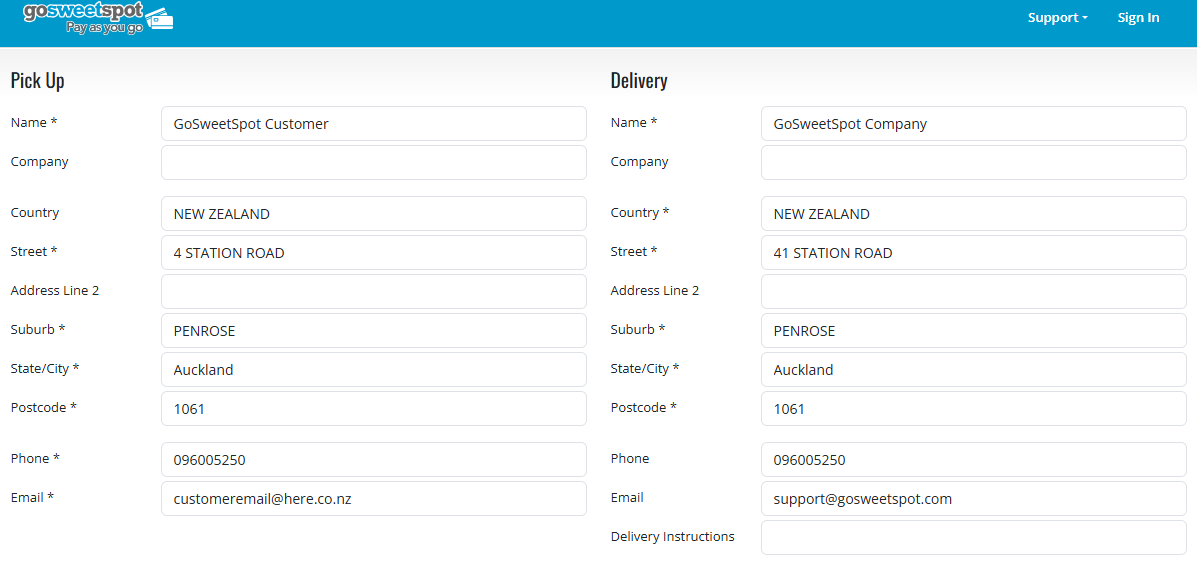This screenshot has height=561, width=1197.
Task: Edit the Pick Up Email field
Action: tap(374, 498)
